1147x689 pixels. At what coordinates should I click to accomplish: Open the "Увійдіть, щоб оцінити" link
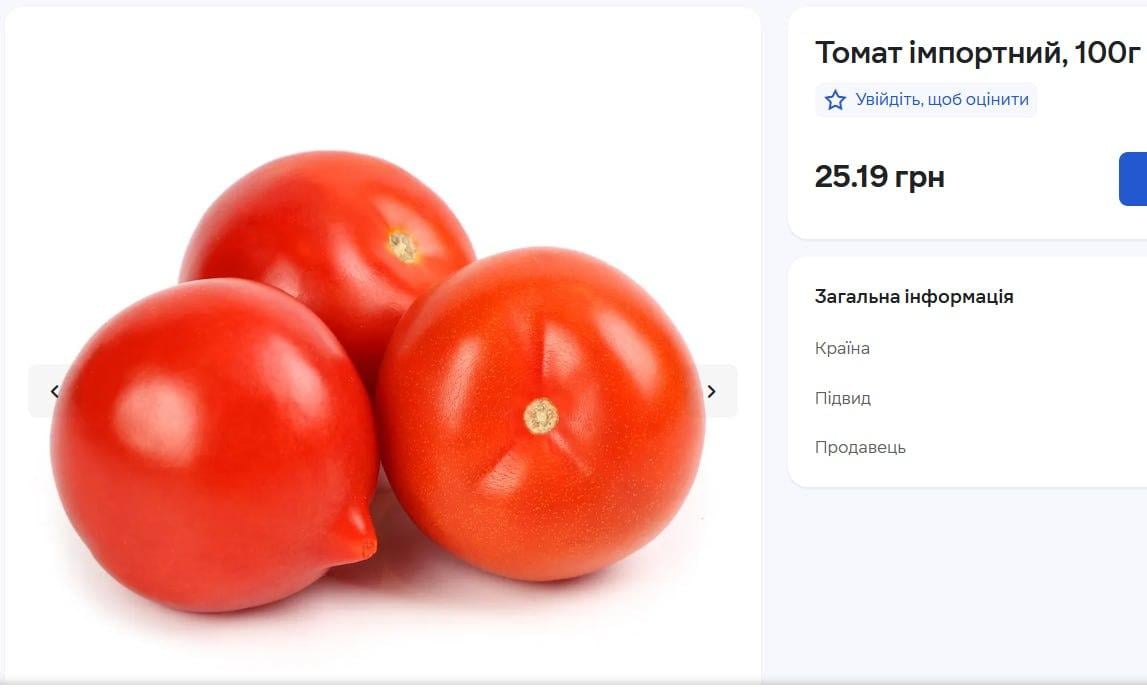coord(942,99)
